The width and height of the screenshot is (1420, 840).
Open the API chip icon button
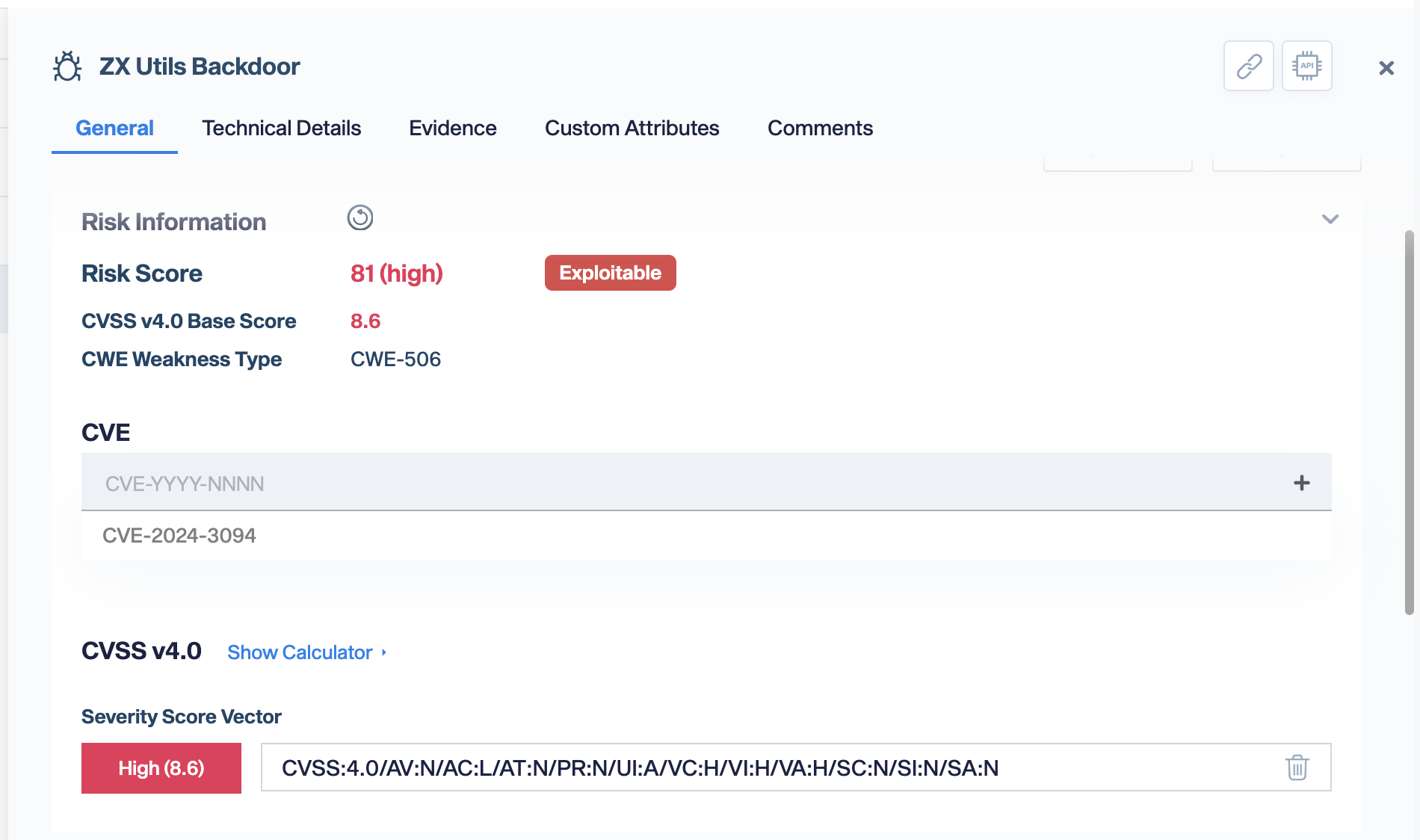pos(1306,66)
